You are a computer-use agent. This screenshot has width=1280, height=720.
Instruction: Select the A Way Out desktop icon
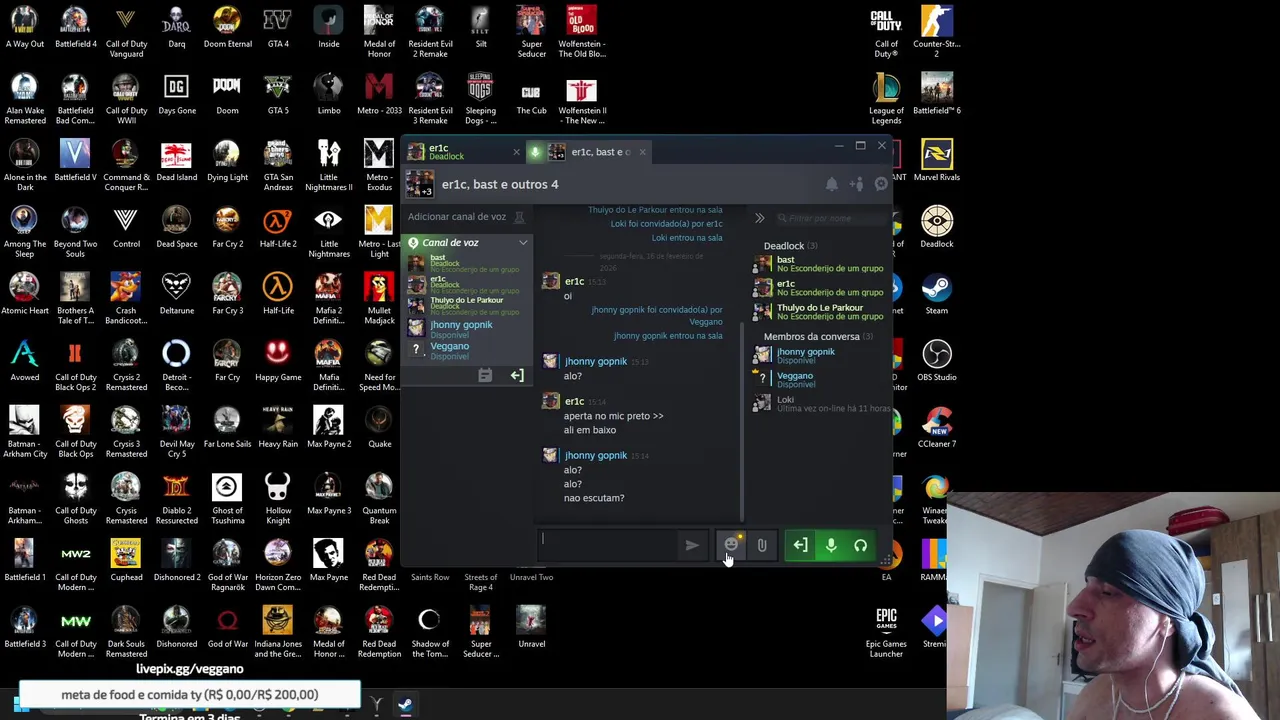(24, 28)
